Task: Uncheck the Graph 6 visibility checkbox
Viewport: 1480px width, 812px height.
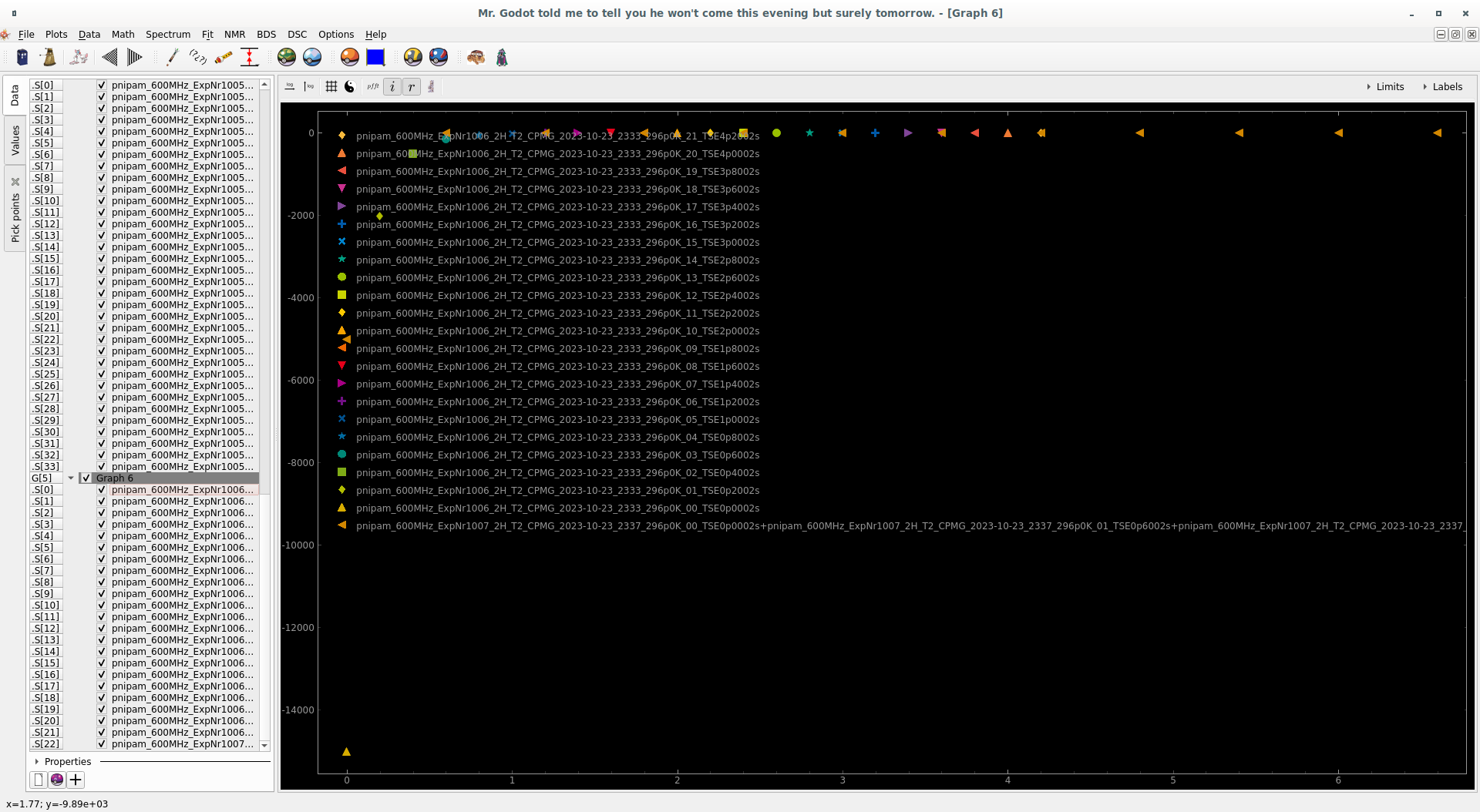Action: tap(86, 478)
